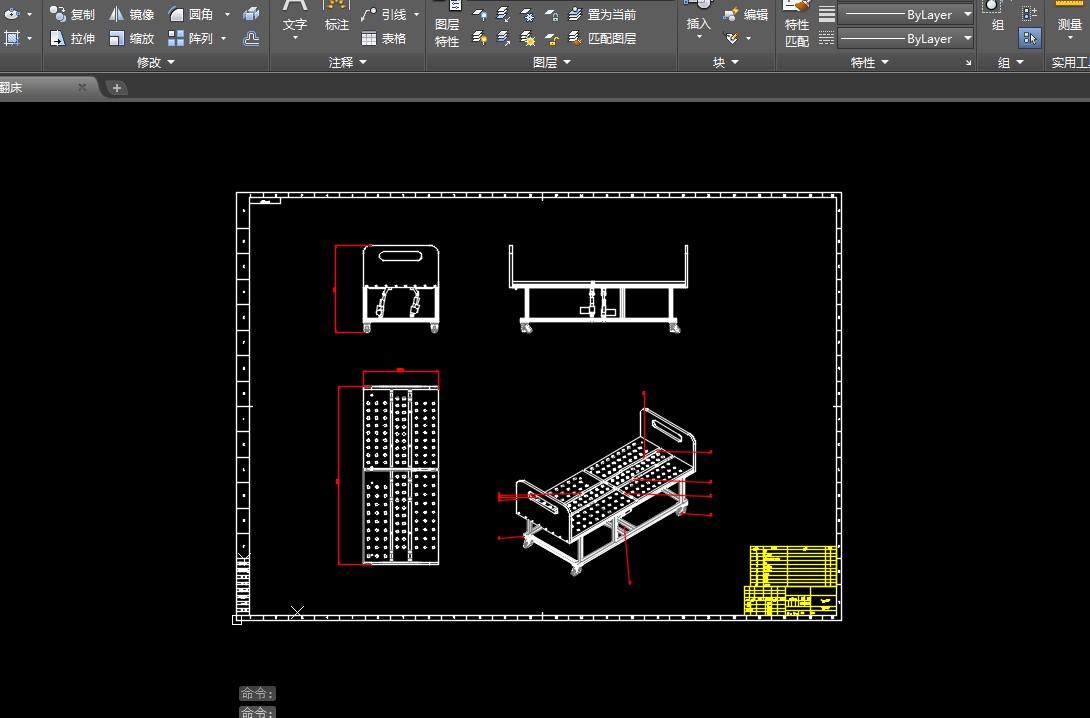Click Match Properties (特性匹配) tool
The height and width of the screenshot is (718, 1090).
pos(797,24)
